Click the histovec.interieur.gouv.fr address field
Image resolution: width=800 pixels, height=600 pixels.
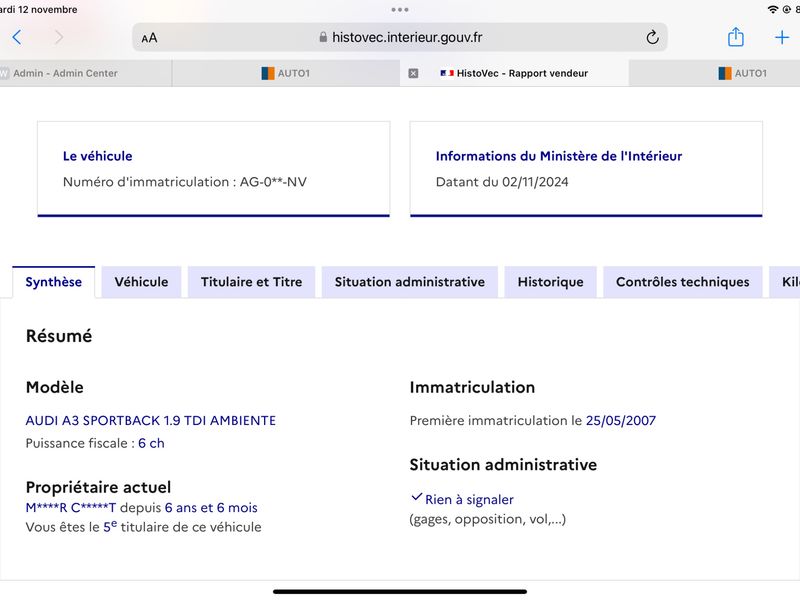pos(399,37)
